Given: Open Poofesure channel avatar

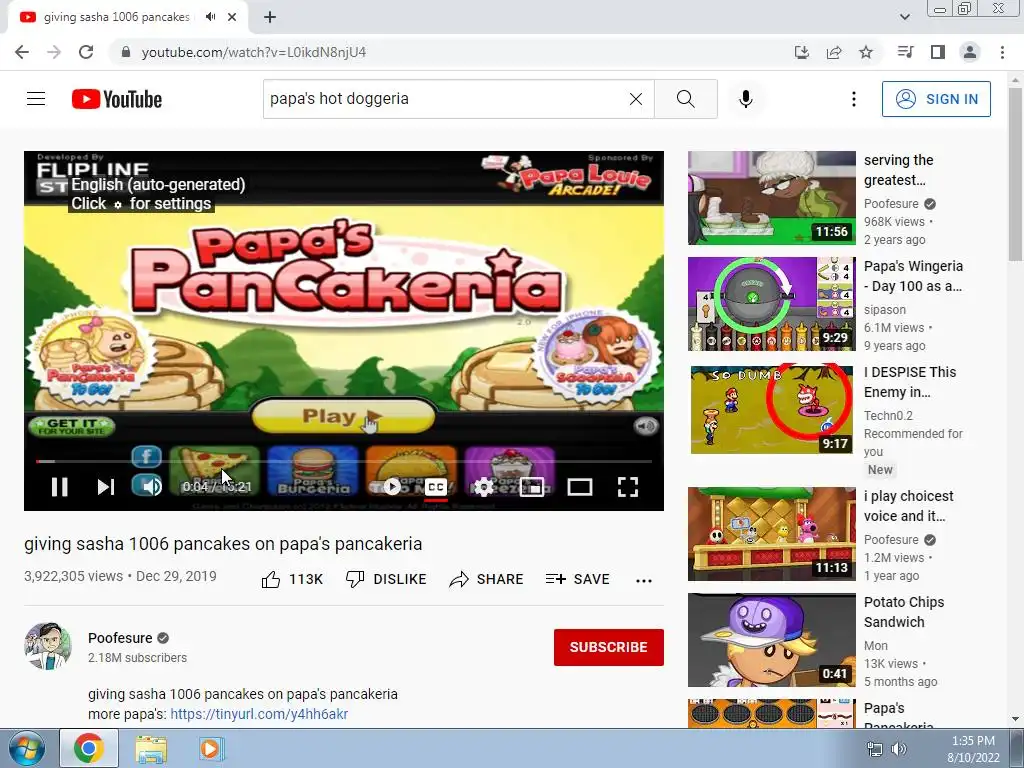Looking at the screenshot, I should coord(48,646).
